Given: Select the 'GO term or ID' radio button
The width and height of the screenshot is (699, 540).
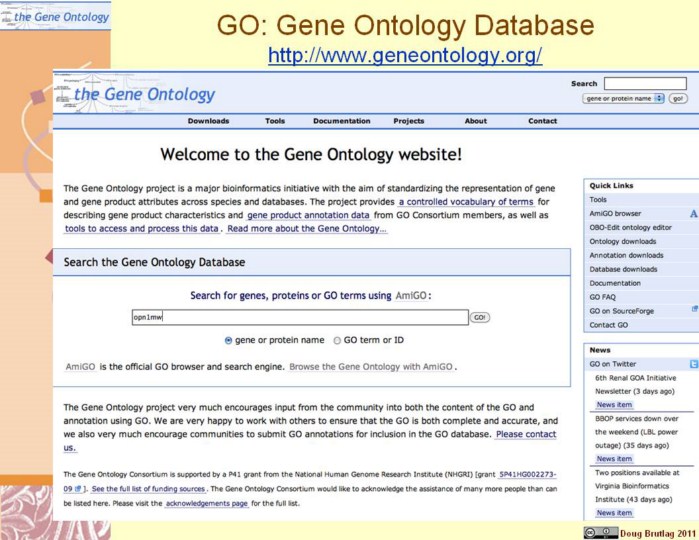Looking at the screenshot, I should [x=336, y=340].
